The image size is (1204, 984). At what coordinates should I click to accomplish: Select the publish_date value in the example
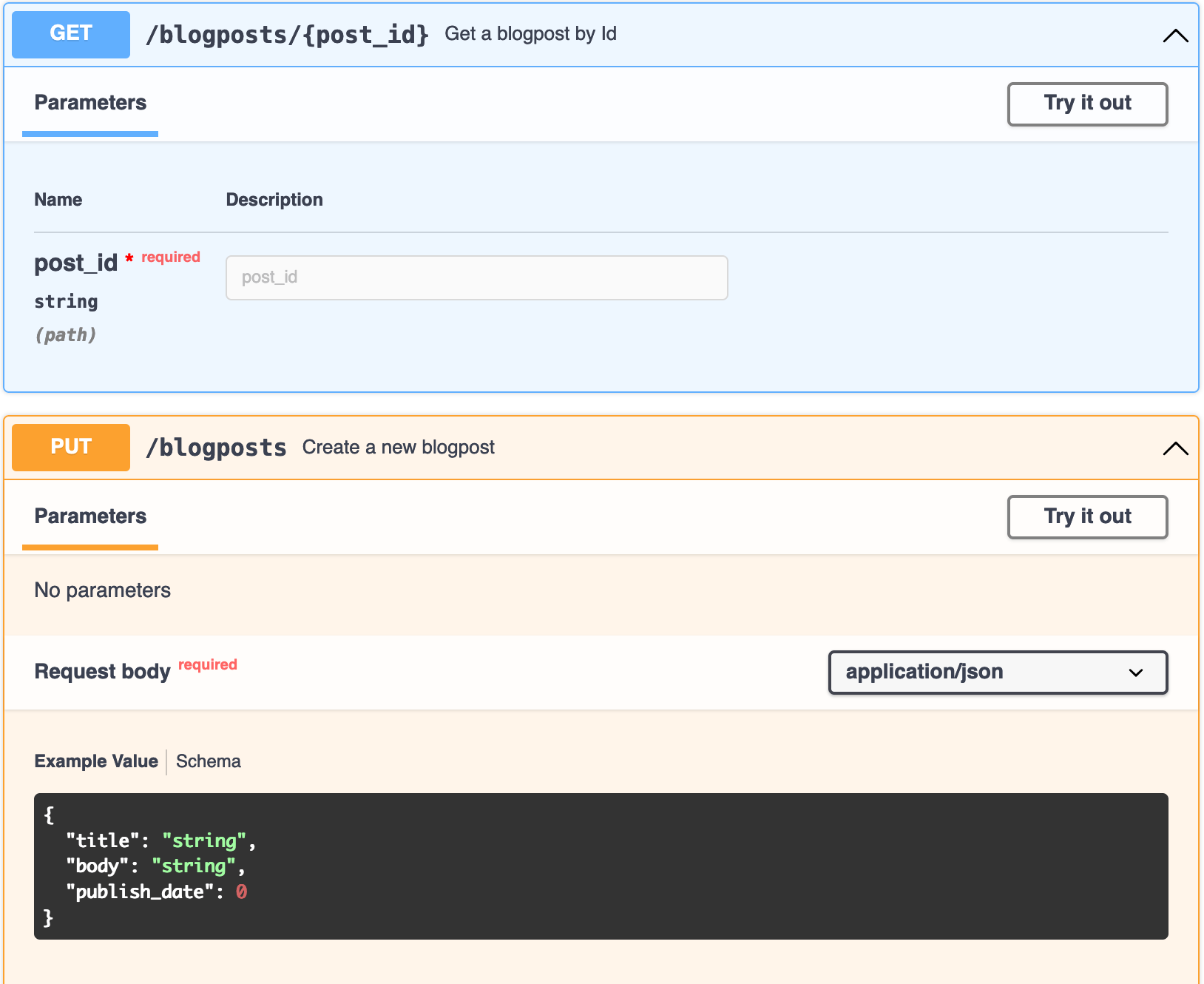point(242,892)
